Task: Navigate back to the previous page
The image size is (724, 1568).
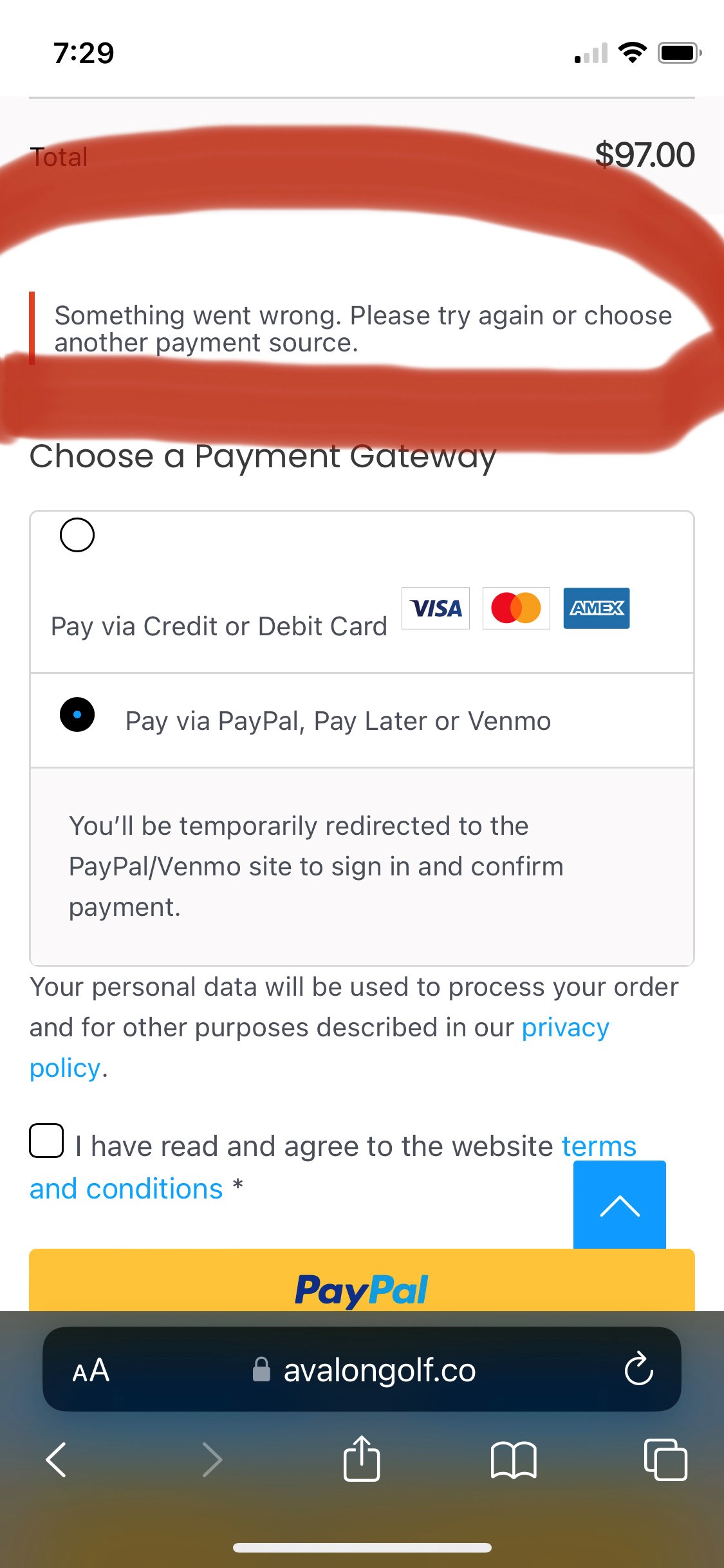Action: pos(55,1460)
